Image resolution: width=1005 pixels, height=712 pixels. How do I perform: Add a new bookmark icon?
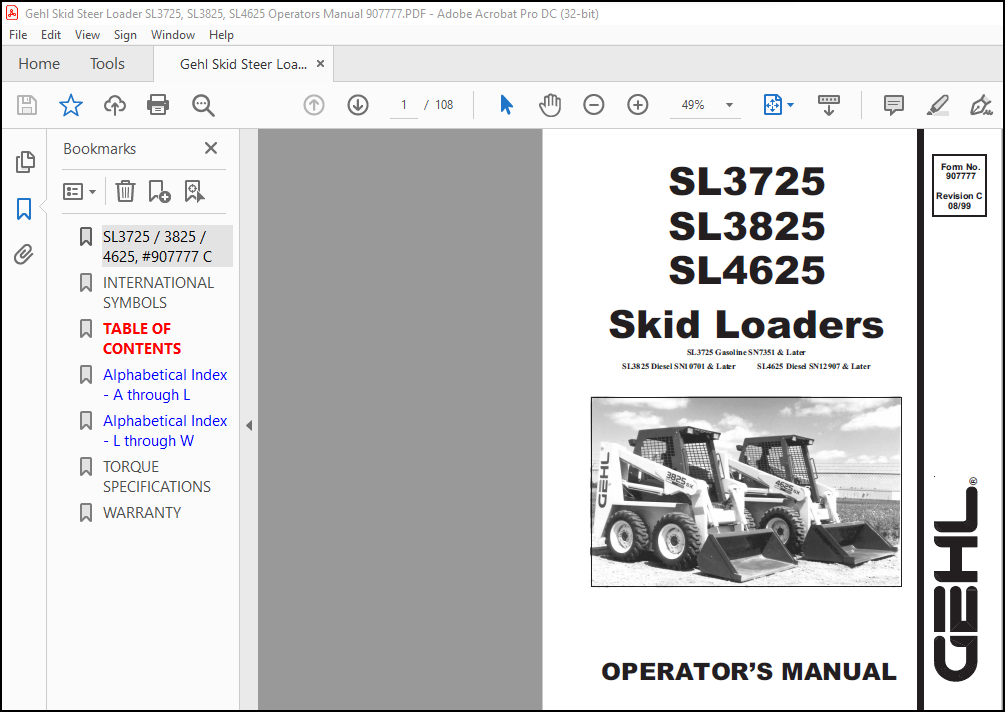click(x=159, y=191)
